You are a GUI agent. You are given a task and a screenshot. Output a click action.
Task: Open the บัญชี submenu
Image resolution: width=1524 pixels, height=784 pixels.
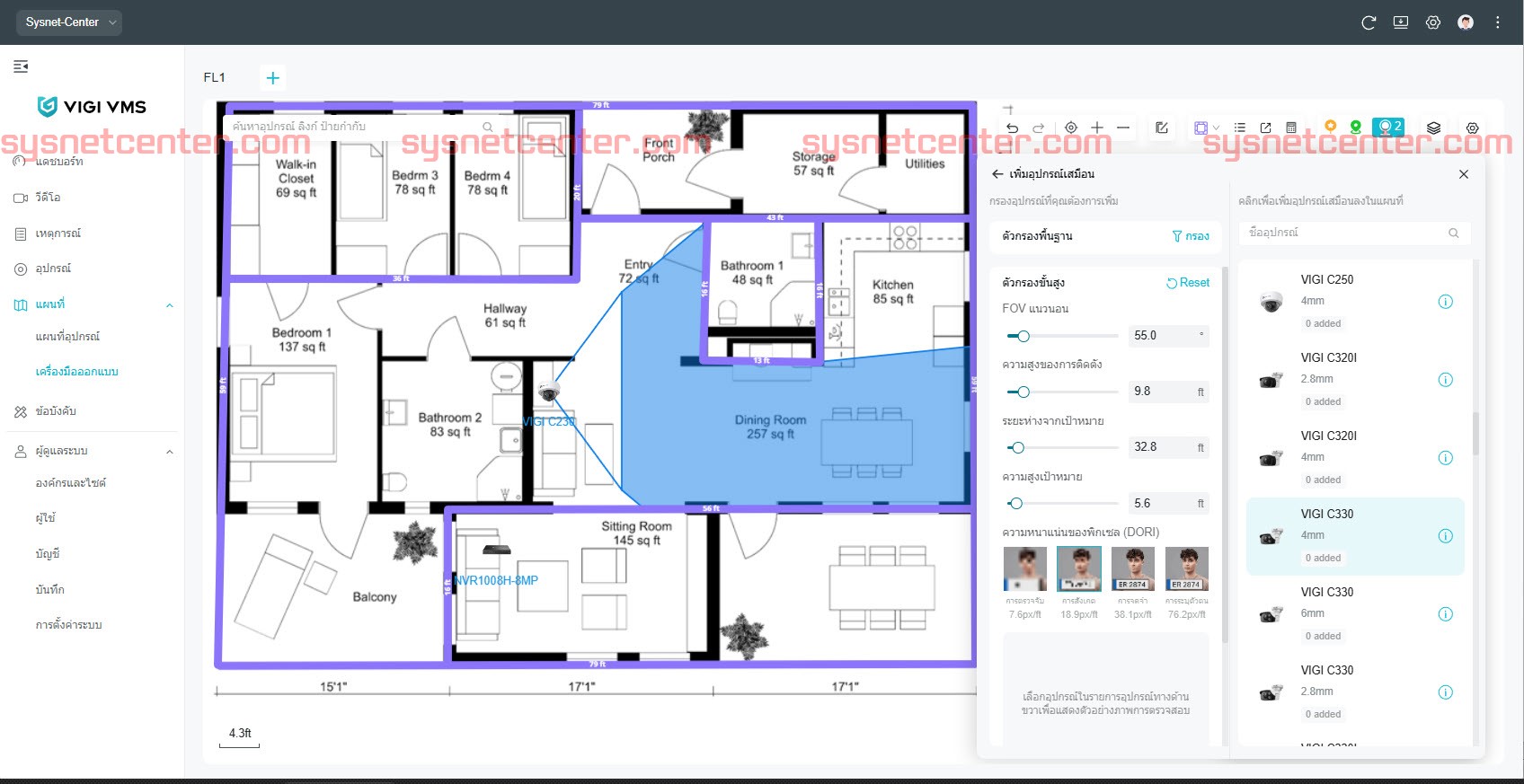click(48, 554)
